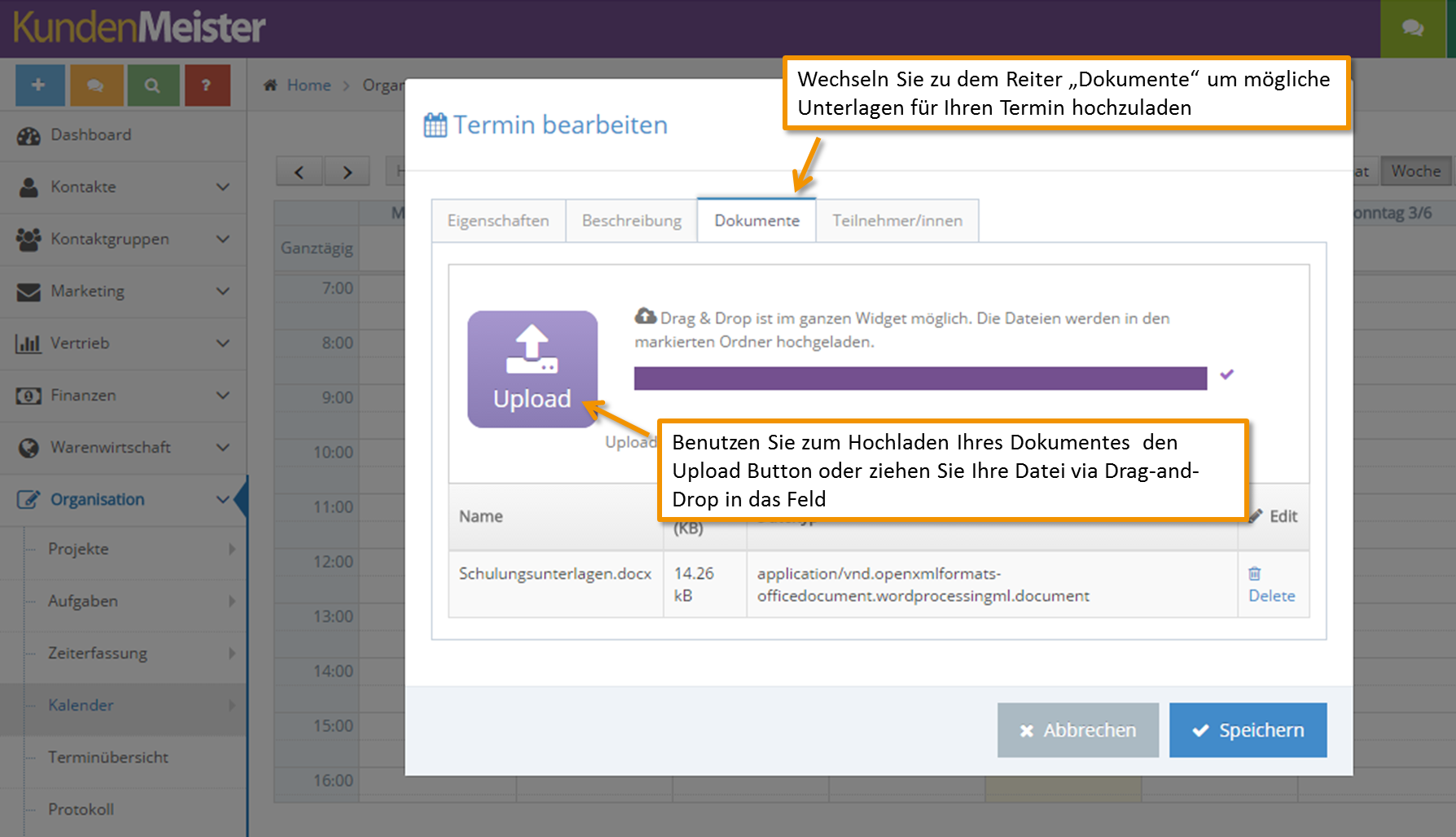This screenshot has height=837, width=1456.
Task: Delete the Schulungsunterlagen.docx file
Action: (1271, 585)
